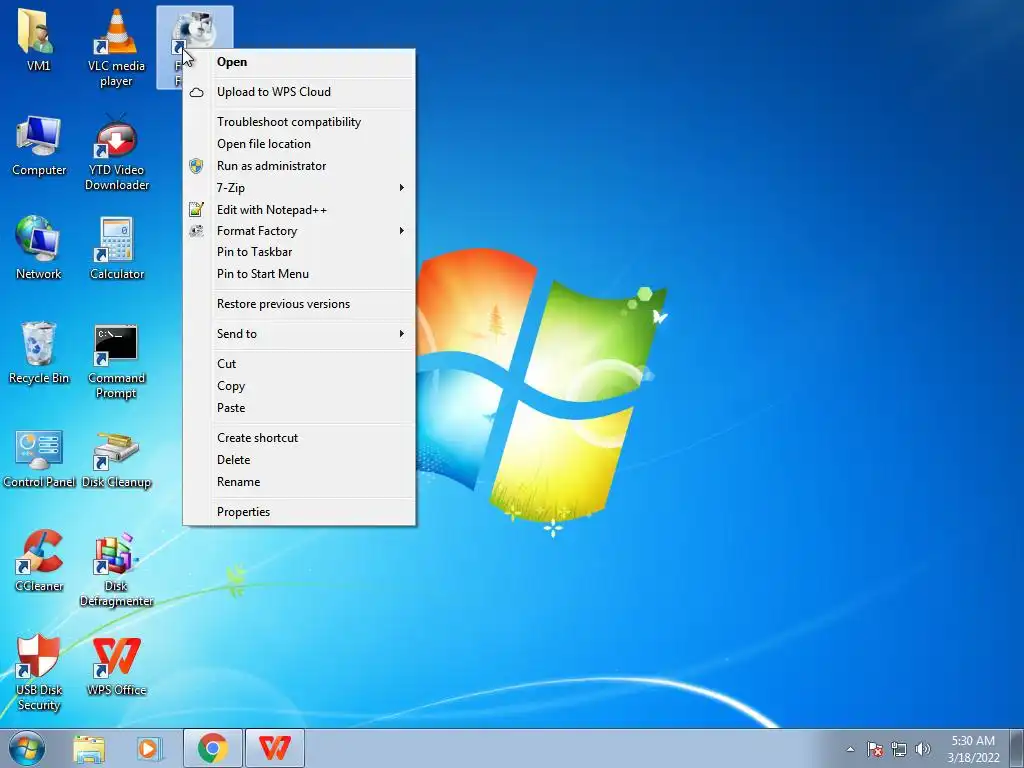Choose Paste in the context menu
Image resolution: width=1024 pixels, height=768 pixels.
pyautogui.click(x=299, y=408)
